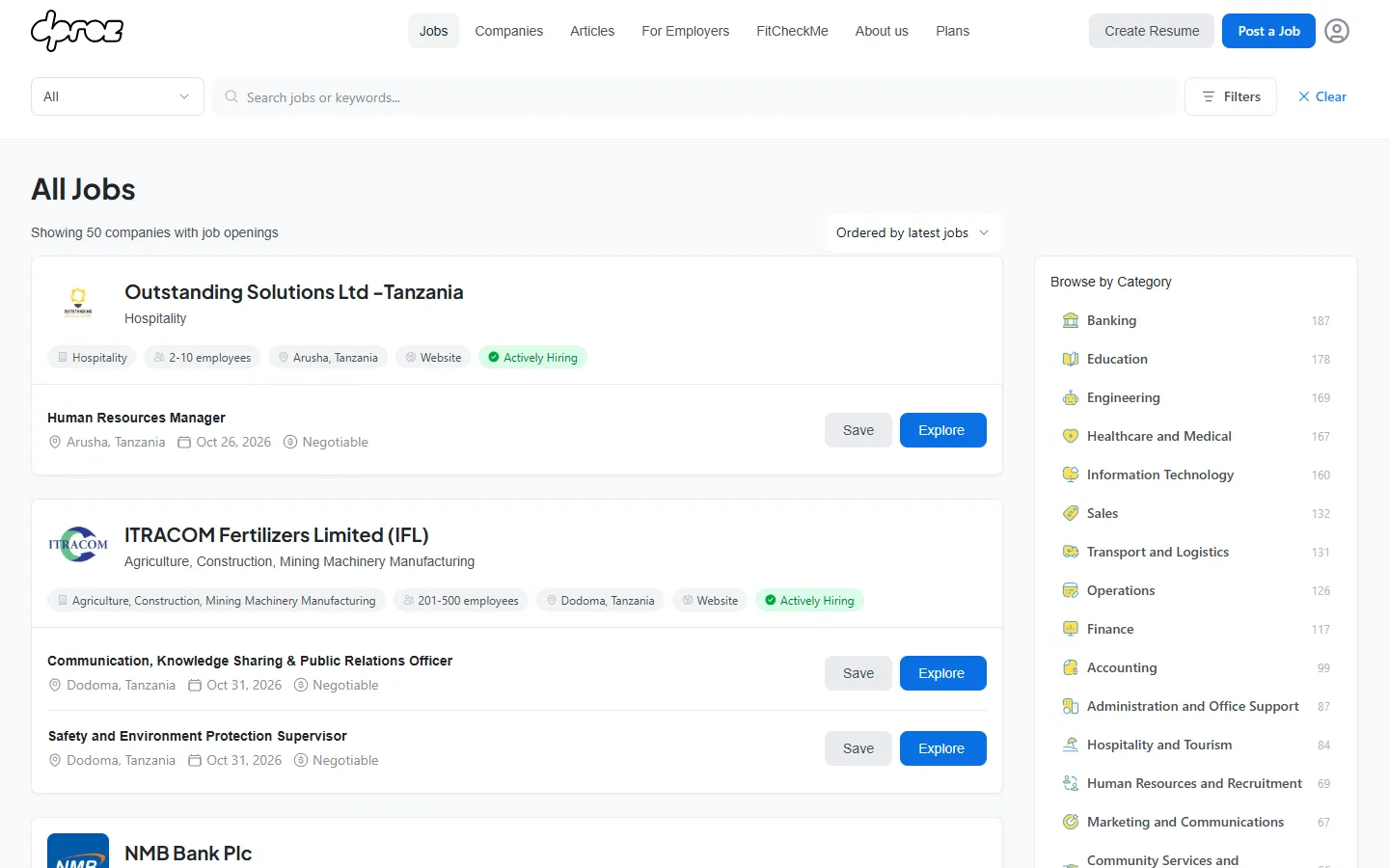
Task: View the Plans page
Action: pos(953,31)
